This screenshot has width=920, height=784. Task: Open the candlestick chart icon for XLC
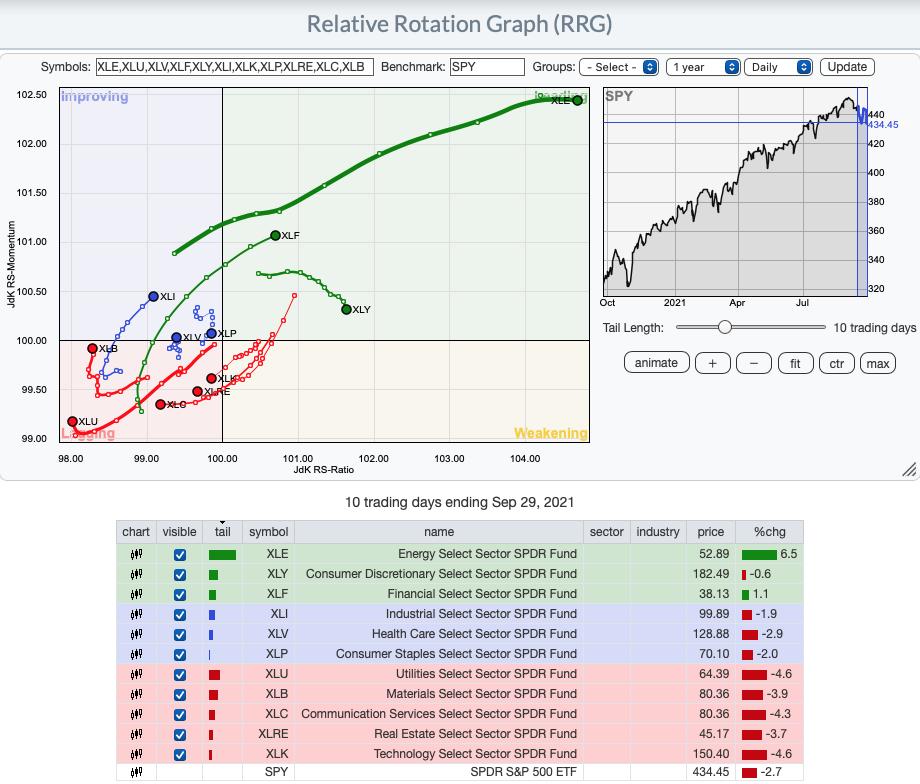(x=136, y=714)
